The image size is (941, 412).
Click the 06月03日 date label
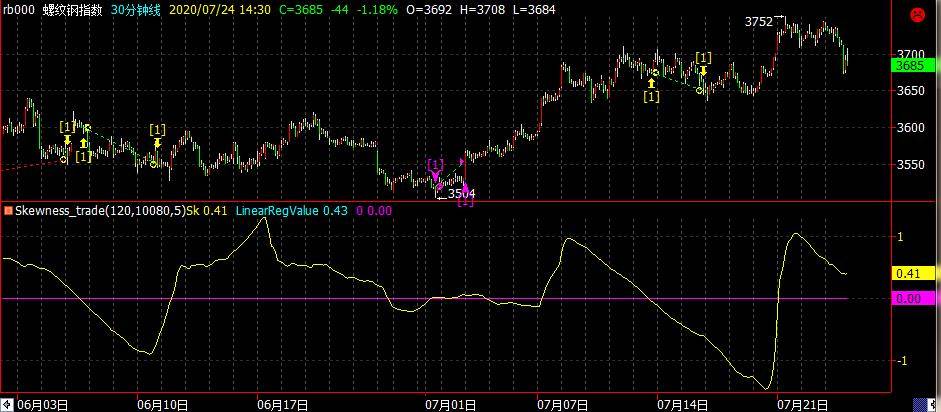tap(42, 405)
